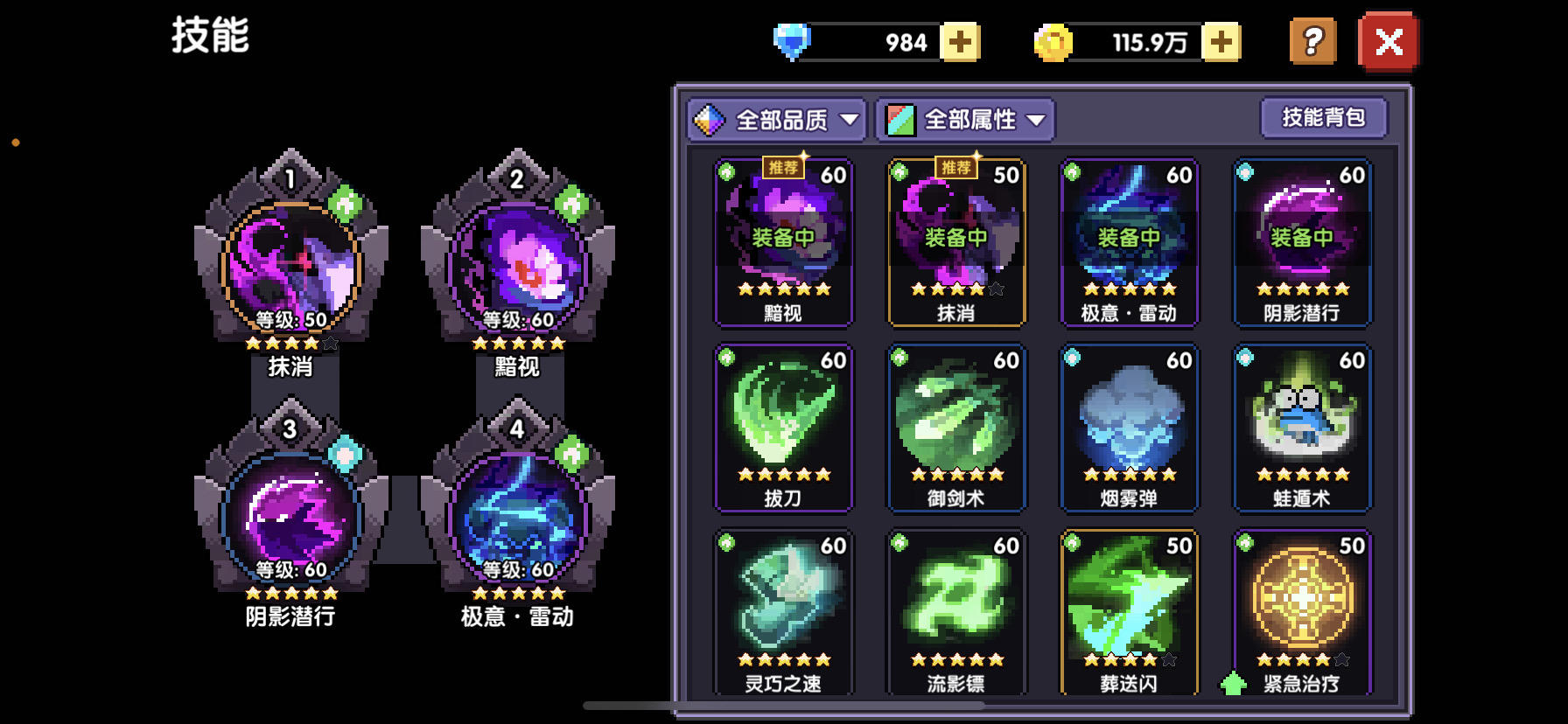This screenshot has height=724, width=1568.
Task: Open the 技能背包 tab
Action: point(1323,117)
